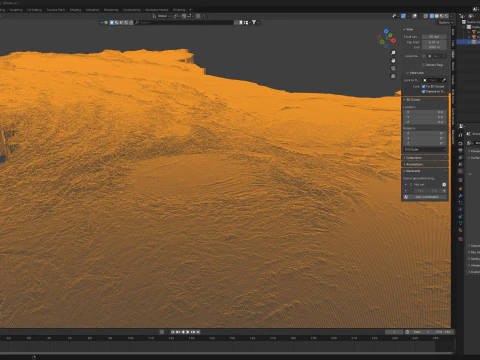Click snapping magnet icon in header

tap(184, 16)
